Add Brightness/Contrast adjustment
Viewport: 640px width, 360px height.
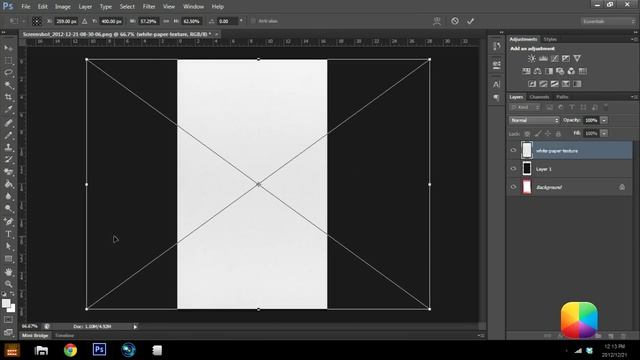tap(531, 58)
